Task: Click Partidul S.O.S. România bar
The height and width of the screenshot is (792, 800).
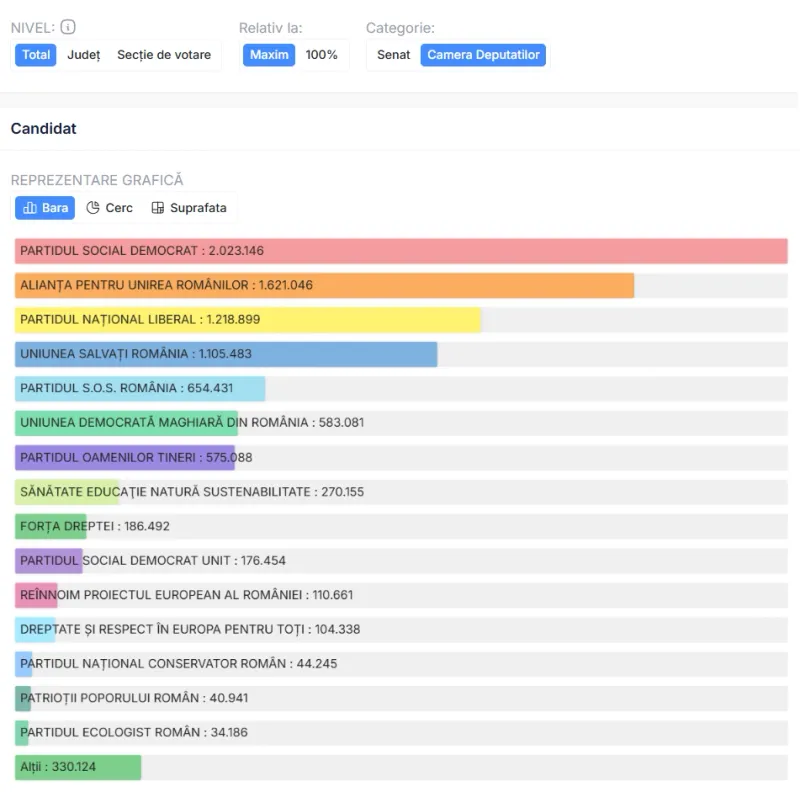Action: 140,388
